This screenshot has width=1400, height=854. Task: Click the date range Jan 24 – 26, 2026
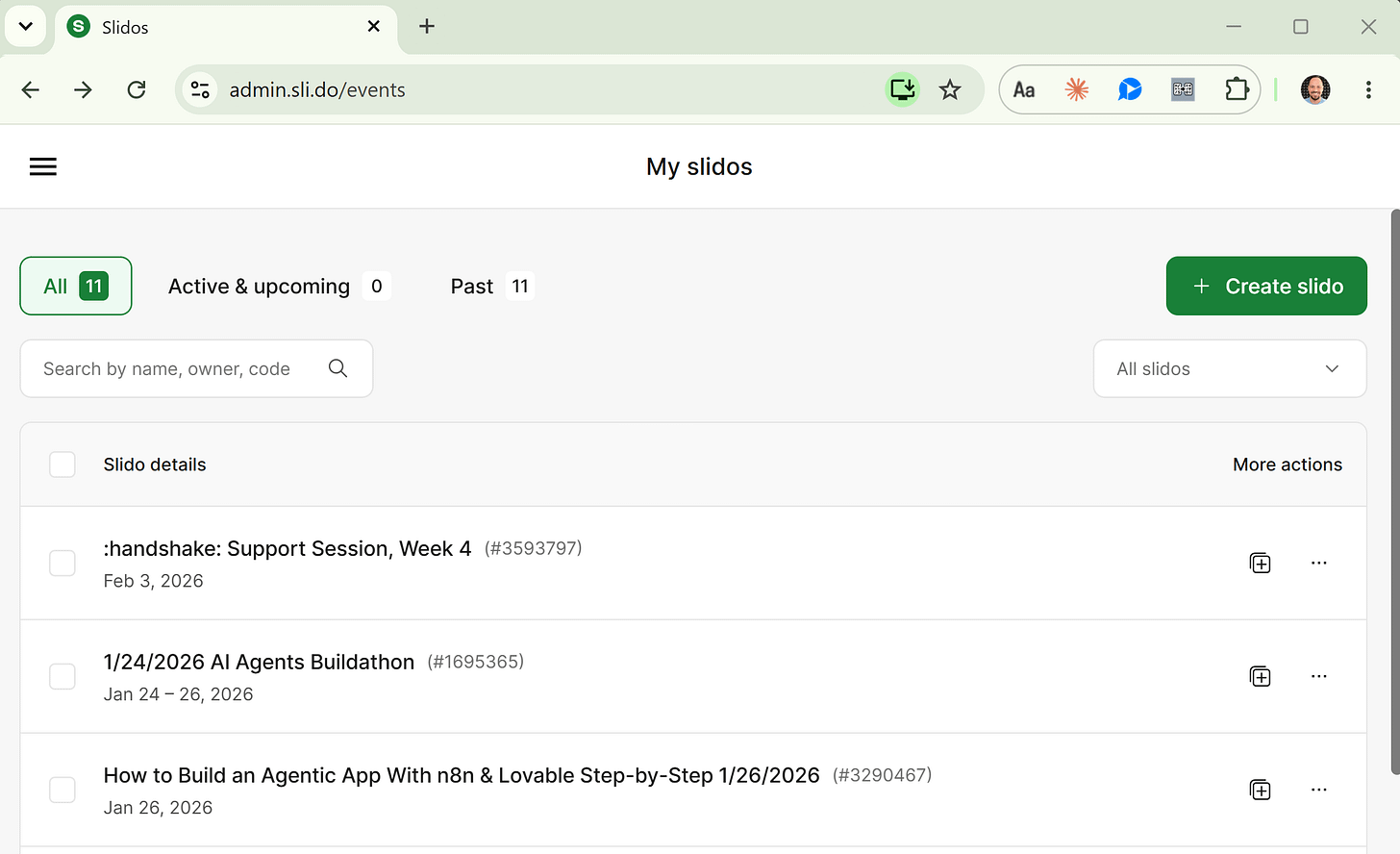179,694
